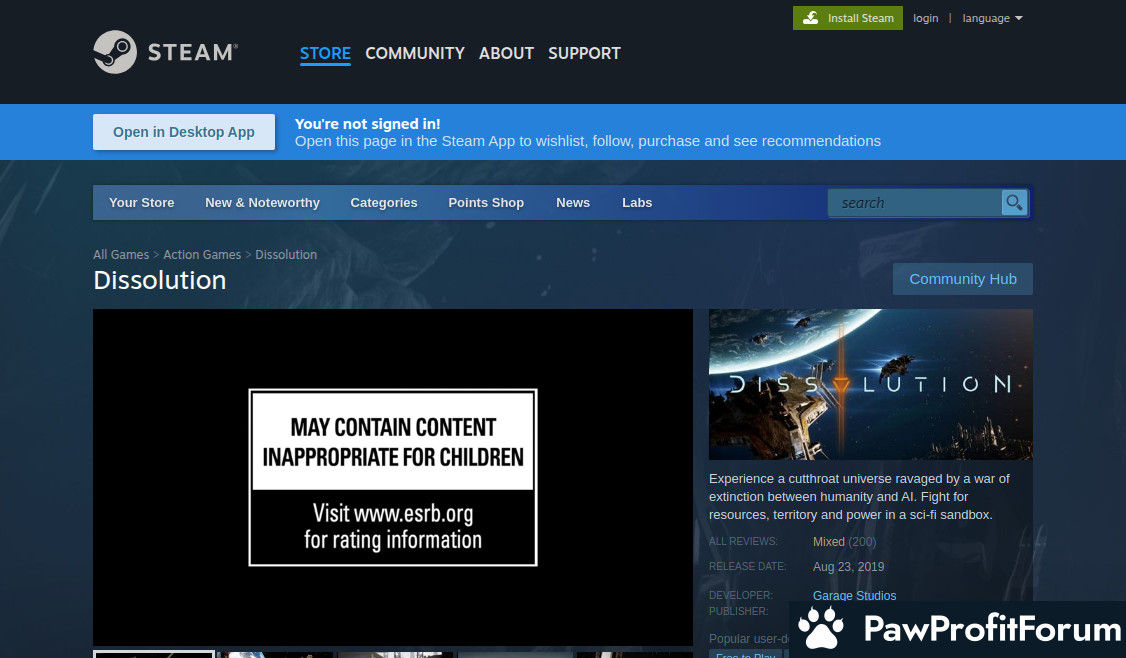Open the Your Store tab
This screenshot has height=658, width=1126.
141,203
